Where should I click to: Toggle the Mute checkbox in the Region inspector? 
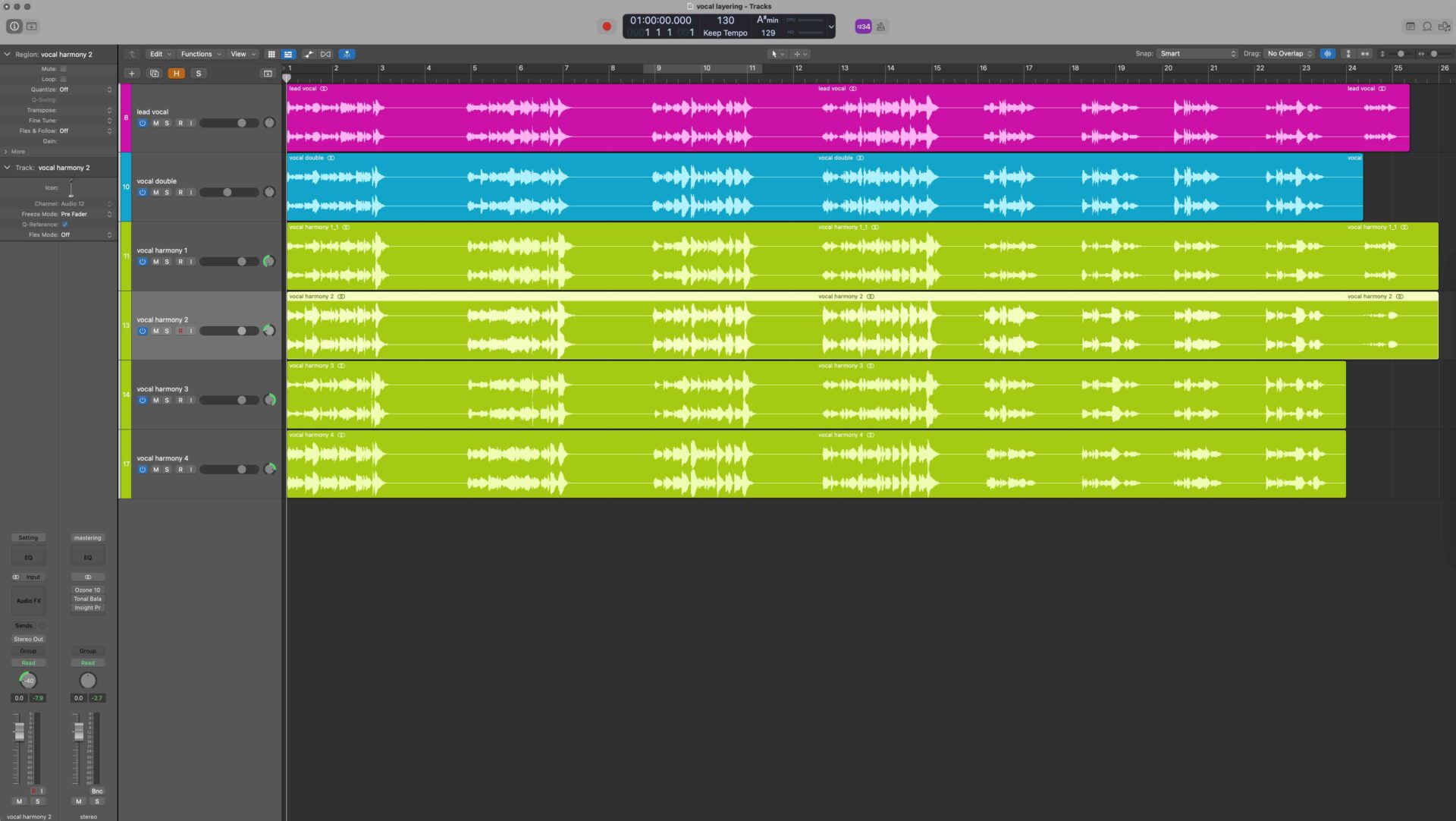pos(64,68)
